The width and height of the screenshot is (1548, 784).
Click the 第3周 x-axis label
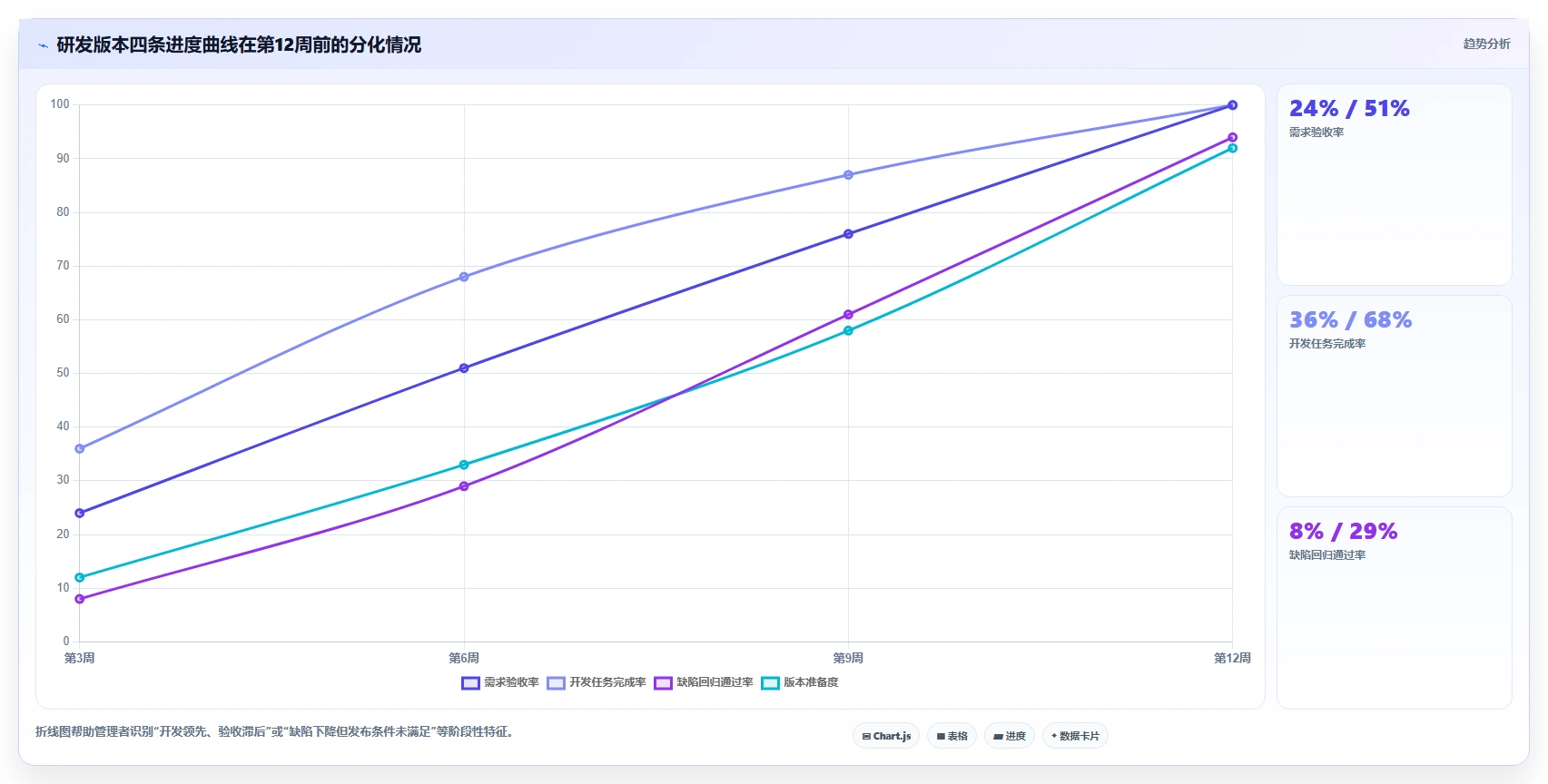79,658
